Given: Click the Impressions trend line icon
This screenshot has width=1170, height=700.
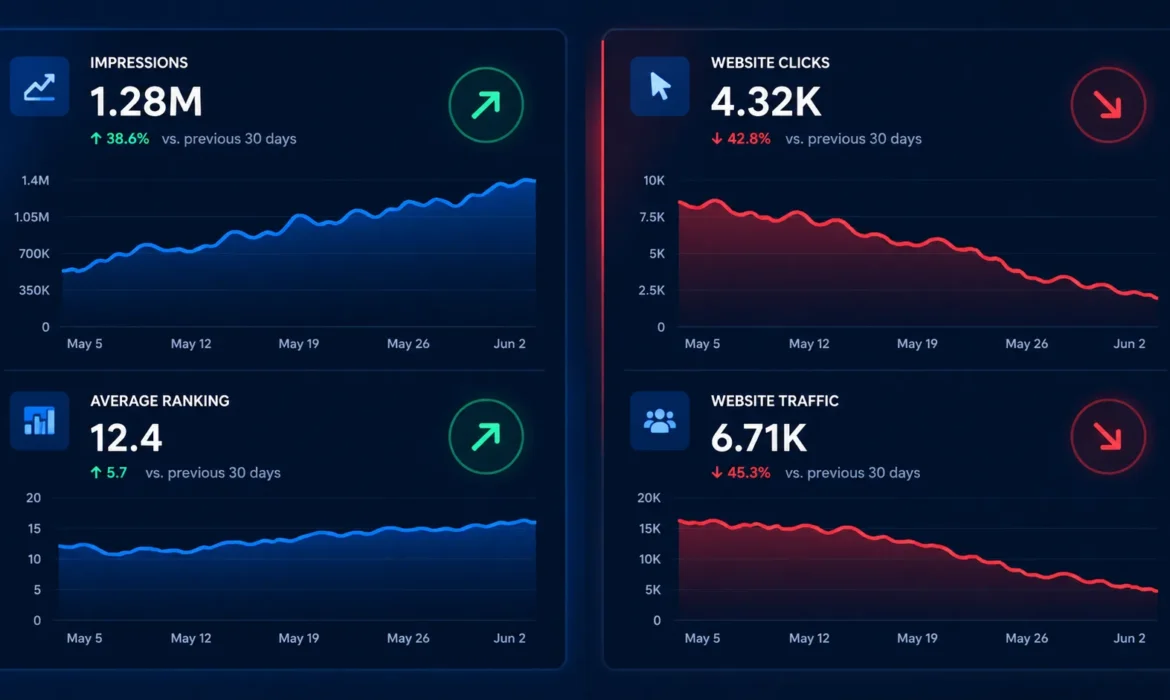Looking at the screenshot, I should point(40,87).
